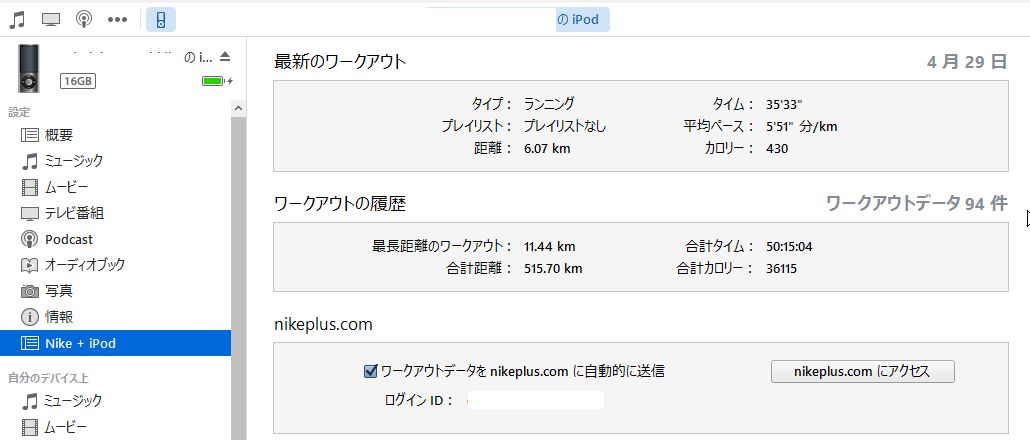Click the sidebar scroll up arrow
Viewport: 1030px width, 440px height.
pos(238,108)
